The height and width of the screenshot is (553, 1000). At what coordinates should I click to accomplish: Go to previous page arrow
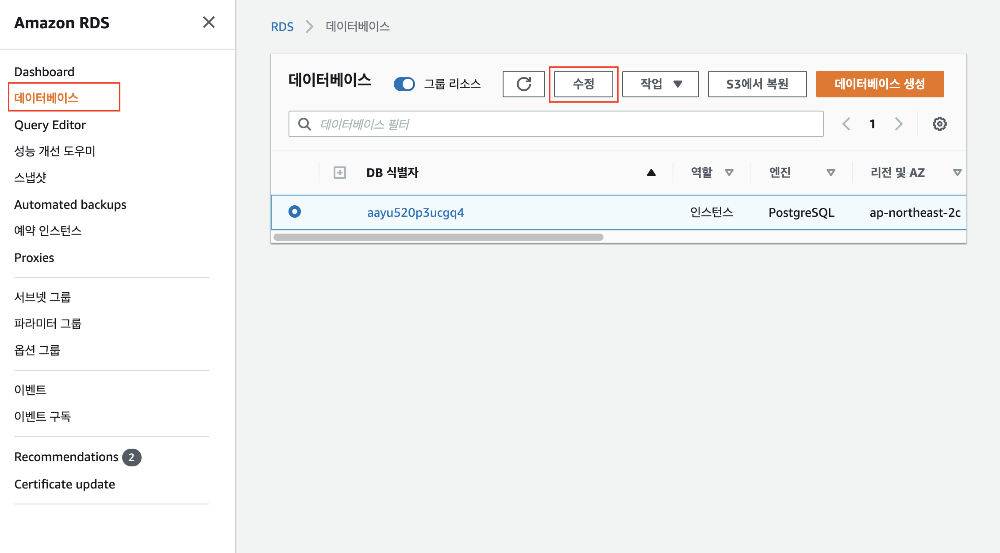pos(846,124)
